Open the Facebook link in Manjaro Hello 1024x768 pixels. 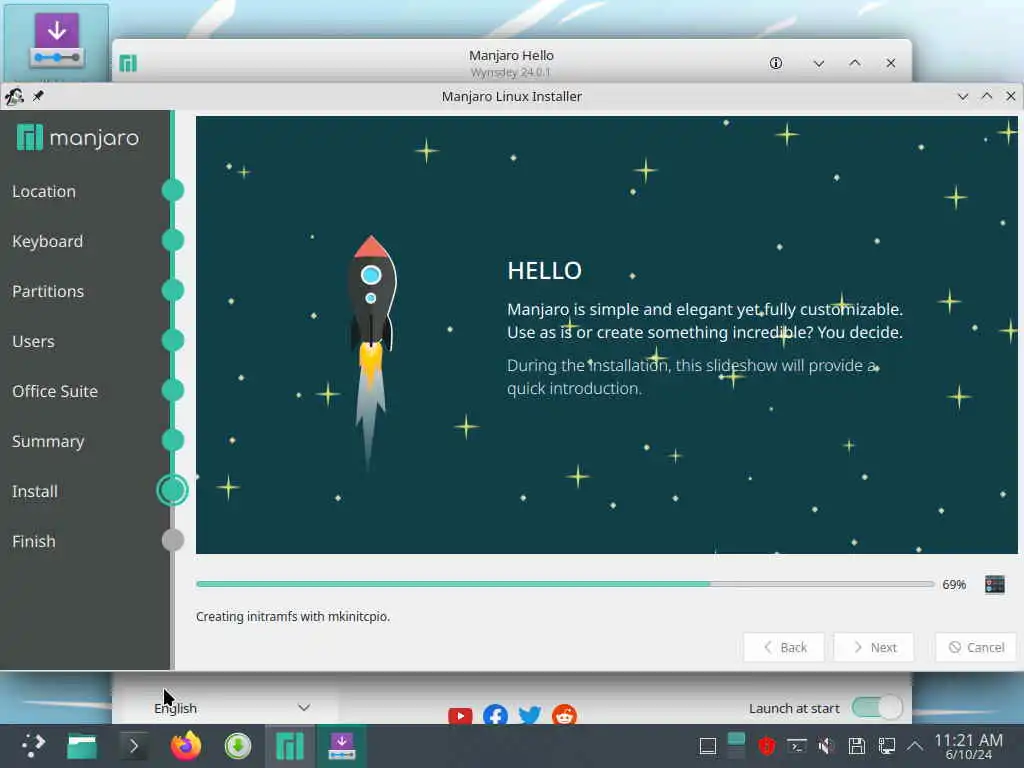(496, 714)
